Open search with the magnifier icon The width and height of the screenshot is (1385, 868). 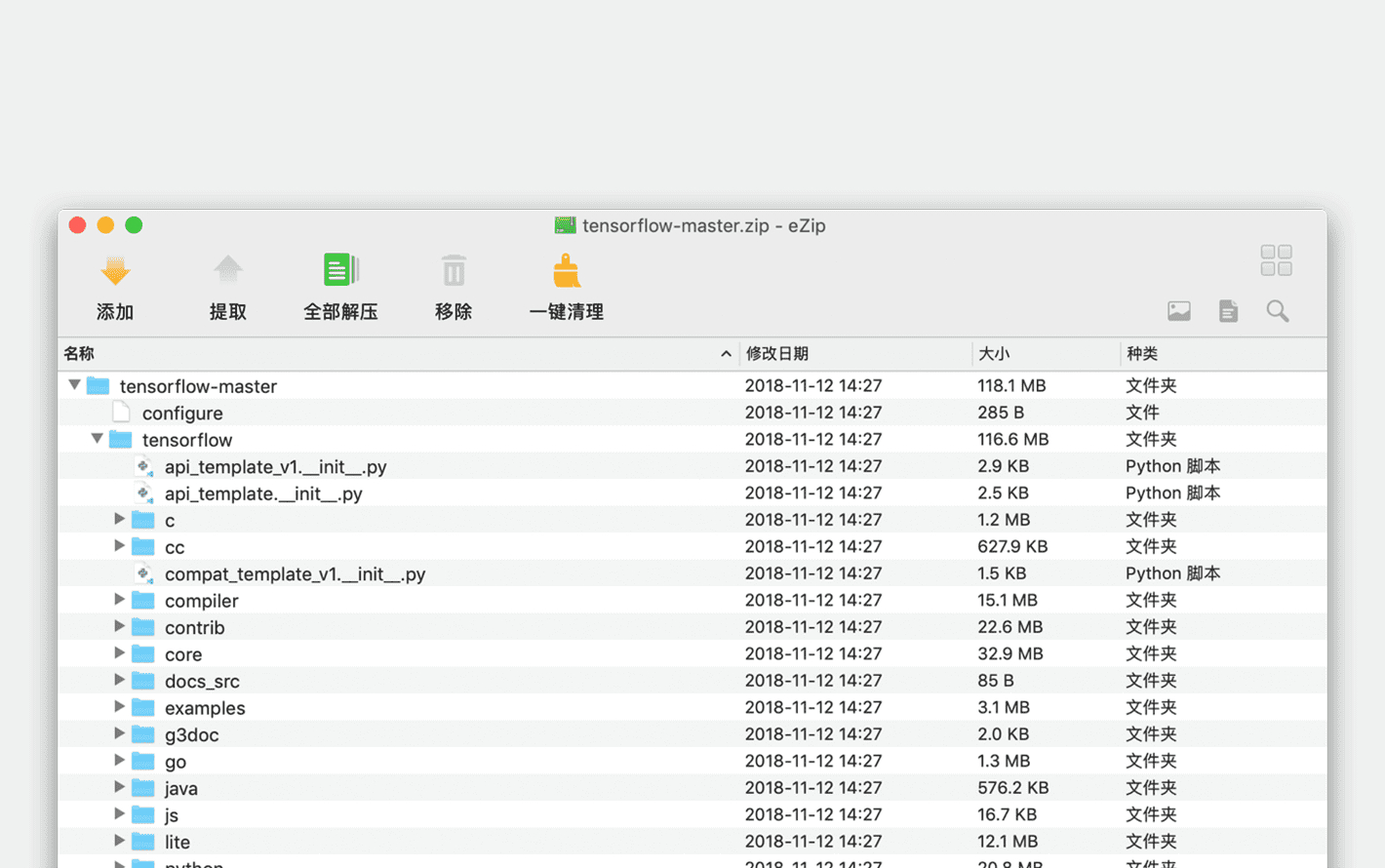[1278, 311]
